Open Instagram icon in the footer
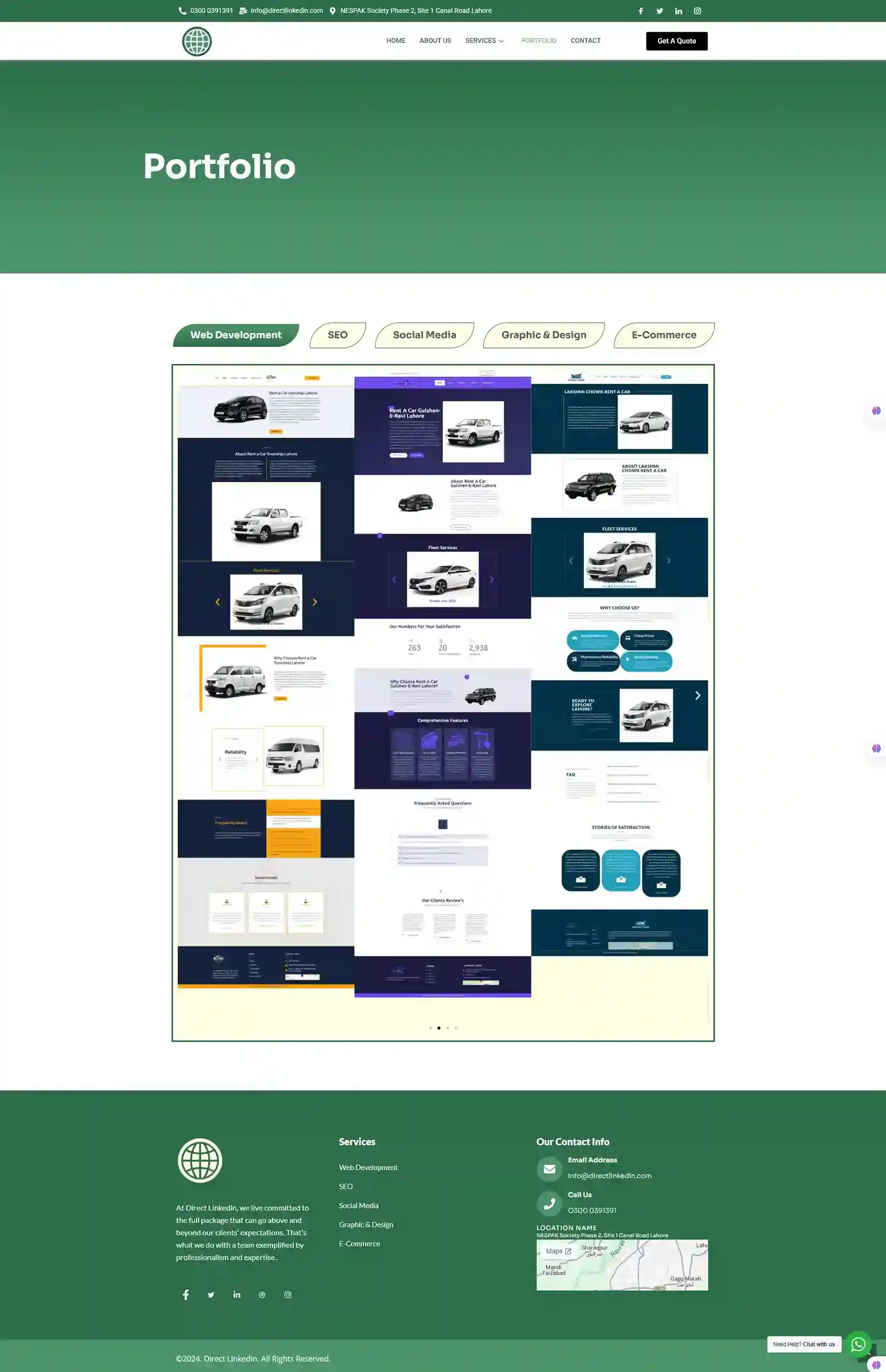886x1372 pixels. point(288,1294)
